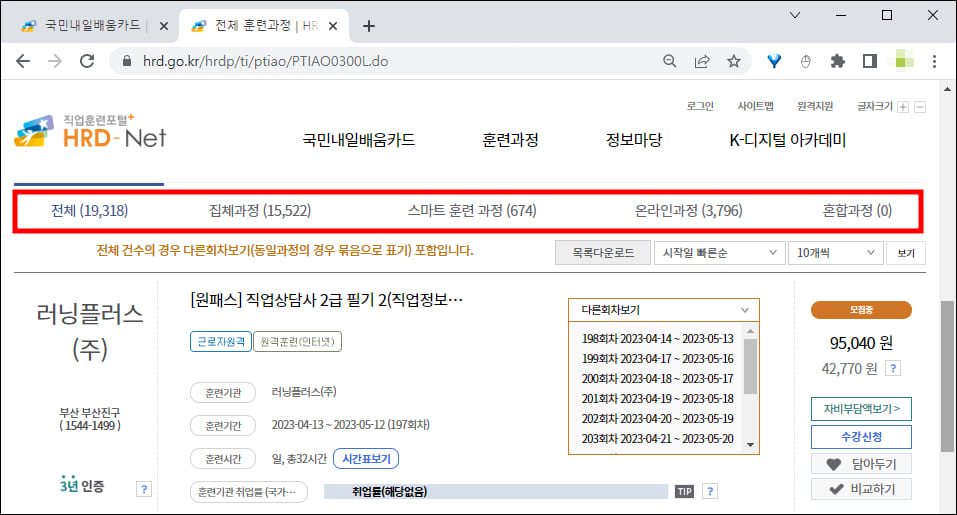This screenshot has width=957, height=515.
Task: Open the 정보마당 main menu
Action: pos(634,140)
